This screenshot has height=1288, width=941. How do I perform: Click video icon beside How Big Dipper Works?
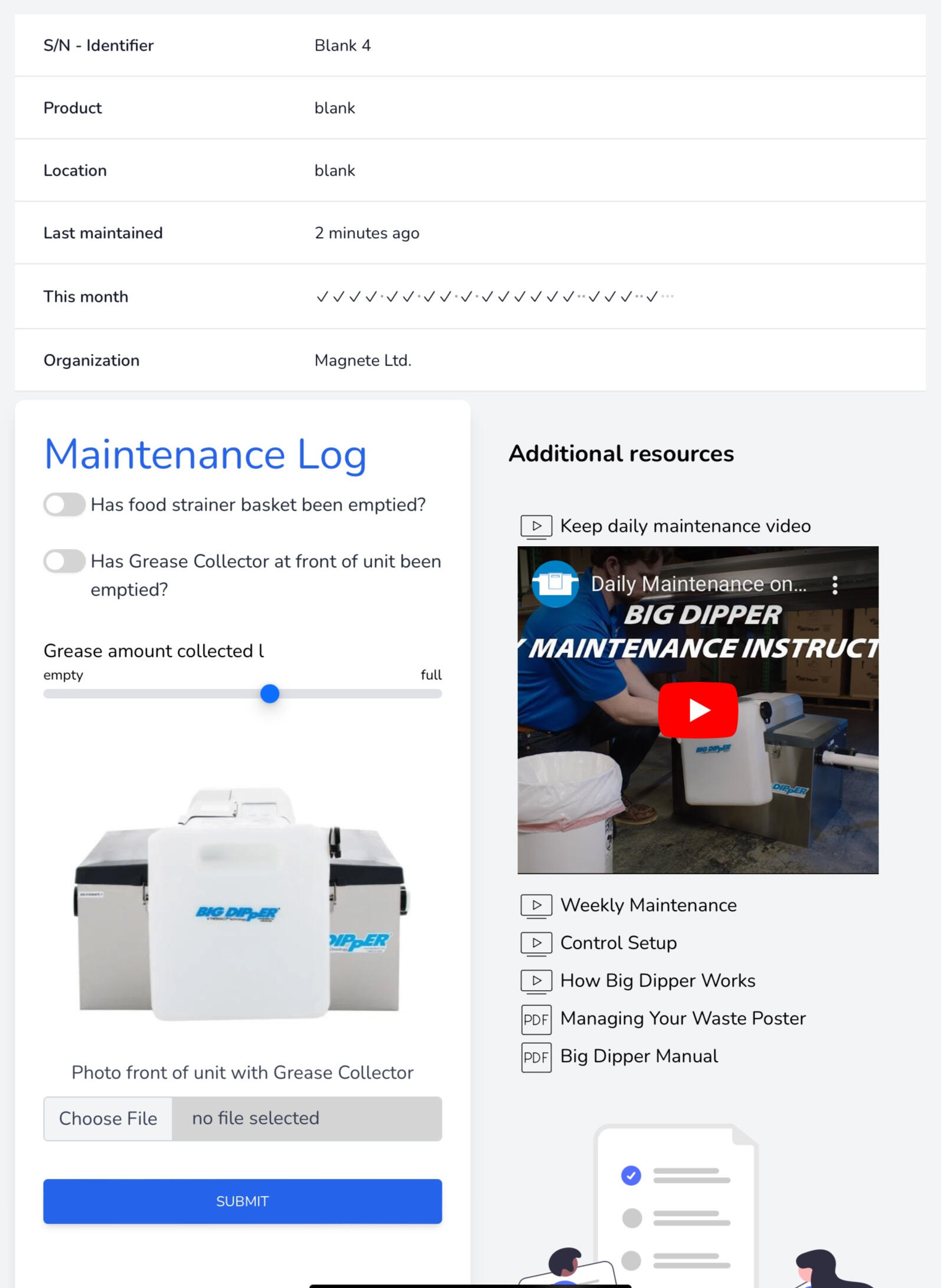(x=536, y=981)
